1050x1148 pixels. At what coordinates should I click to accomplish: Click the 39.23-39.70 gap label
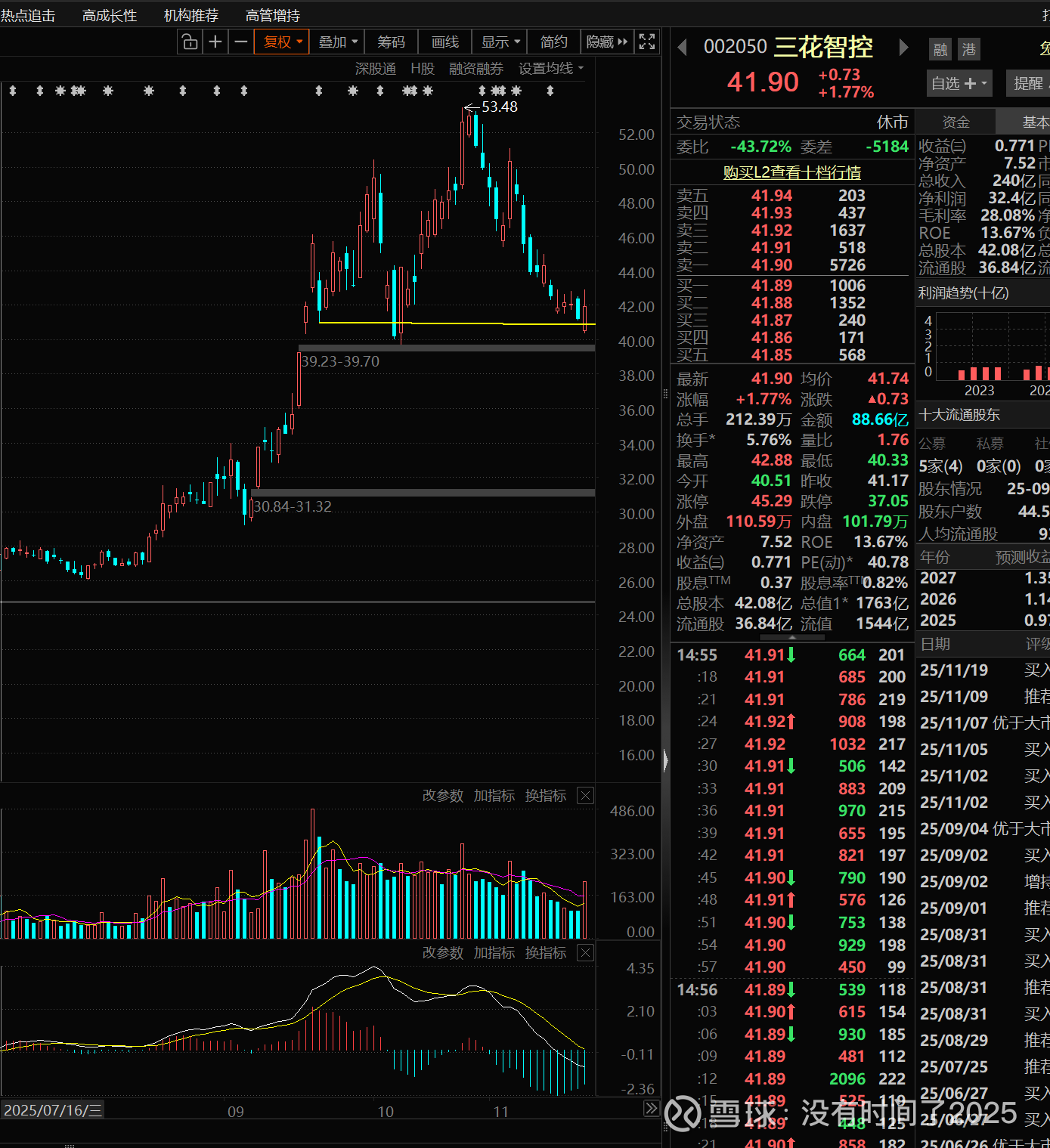pos(340,361)
